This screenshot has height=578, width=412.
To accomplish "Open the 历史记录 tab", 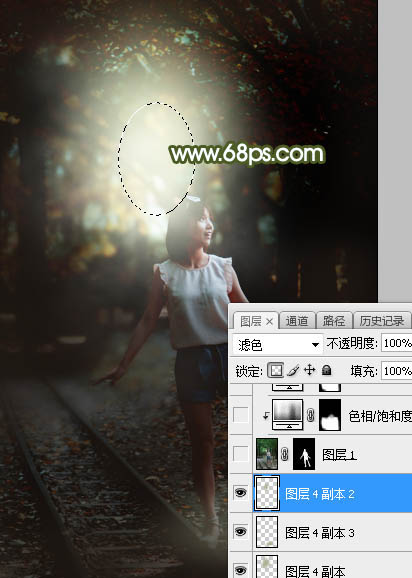I will (x=382, y=321).
